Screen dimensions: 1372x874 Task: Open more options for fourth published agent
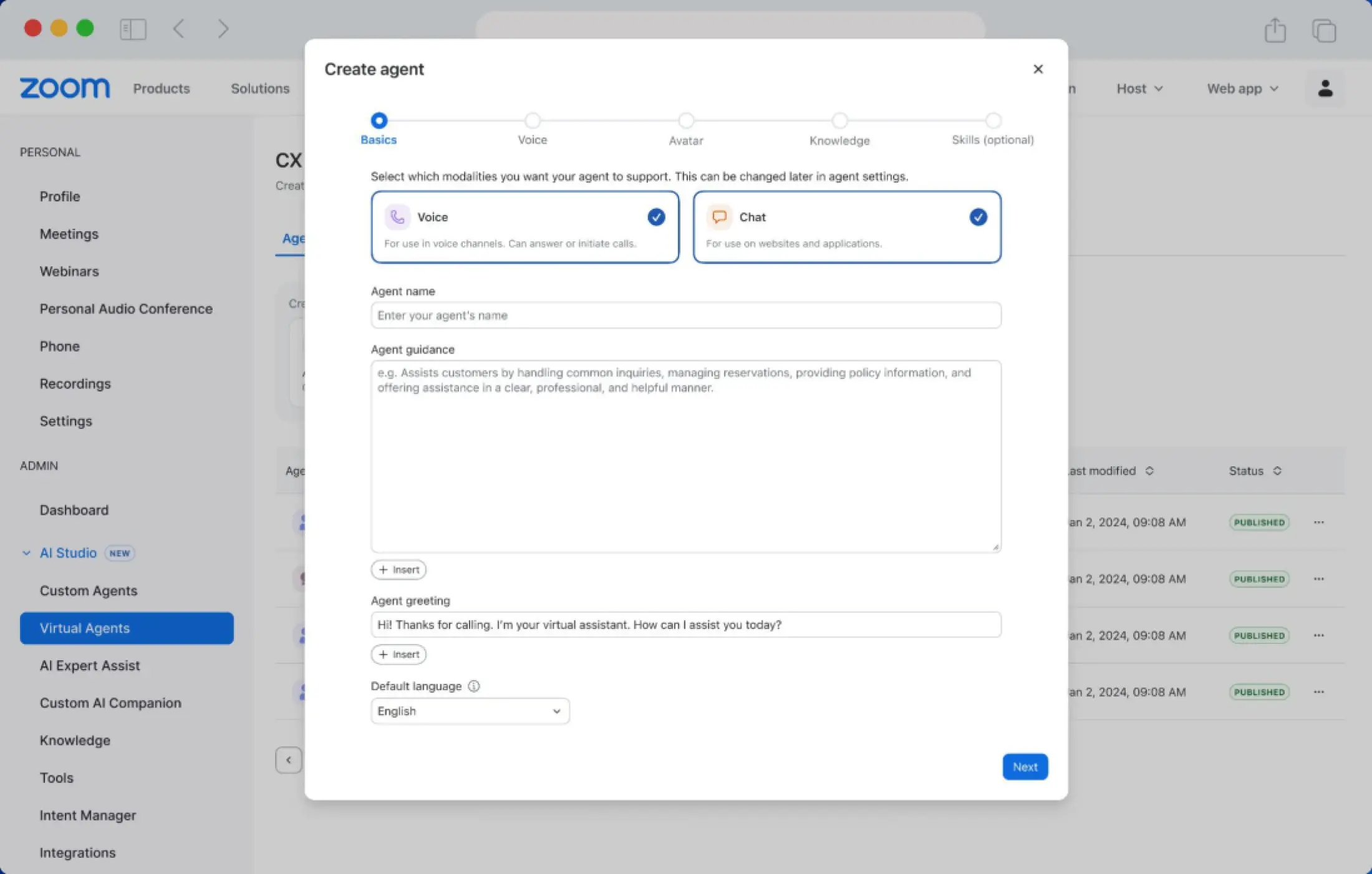1318,692
